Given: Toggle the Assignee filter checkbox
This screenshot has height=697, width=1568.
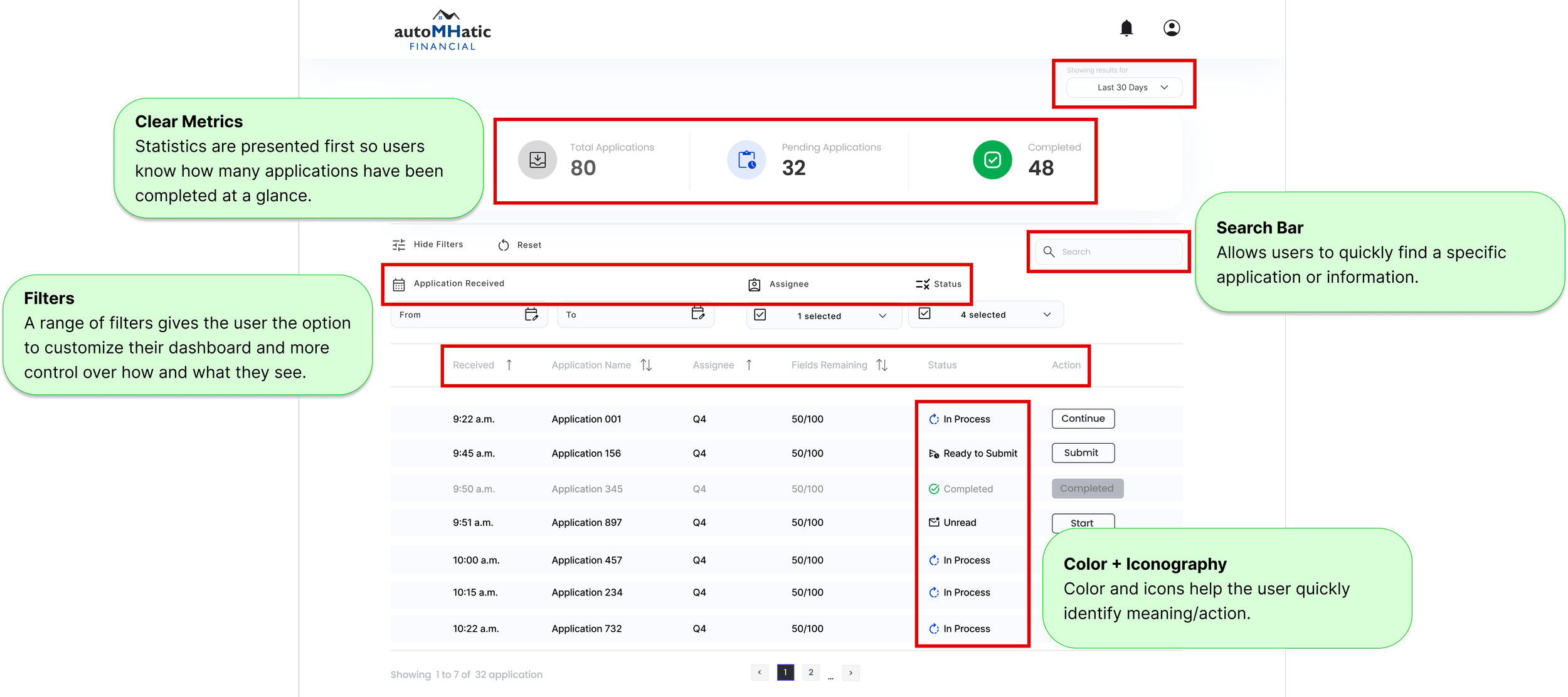Looking at the screenshot, I should (760, 315).
